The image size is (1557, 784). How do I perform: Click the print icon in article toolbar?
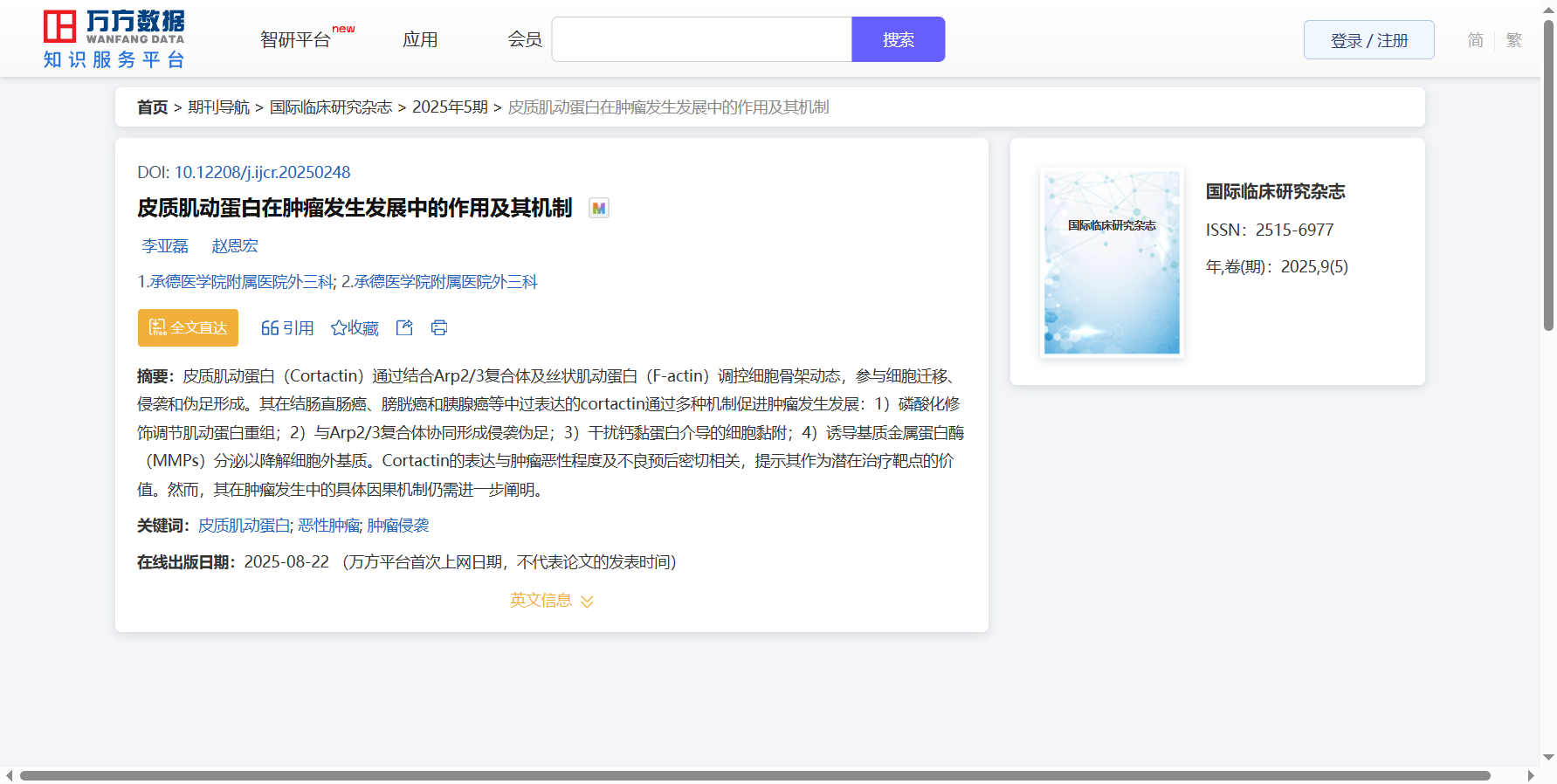[x=439, y=327]
